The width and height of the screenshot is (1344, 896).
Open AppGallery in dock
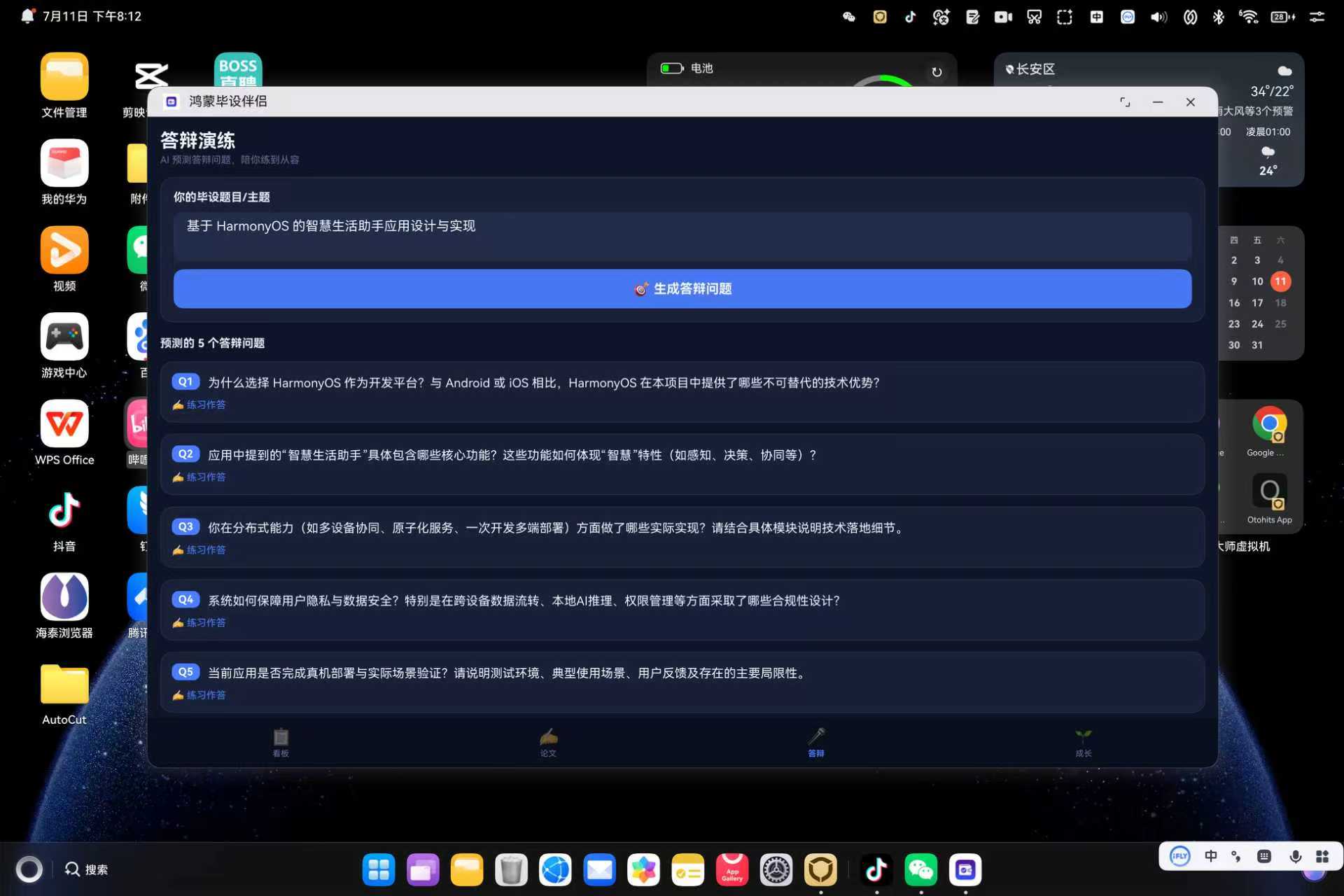tap(732, 870)
